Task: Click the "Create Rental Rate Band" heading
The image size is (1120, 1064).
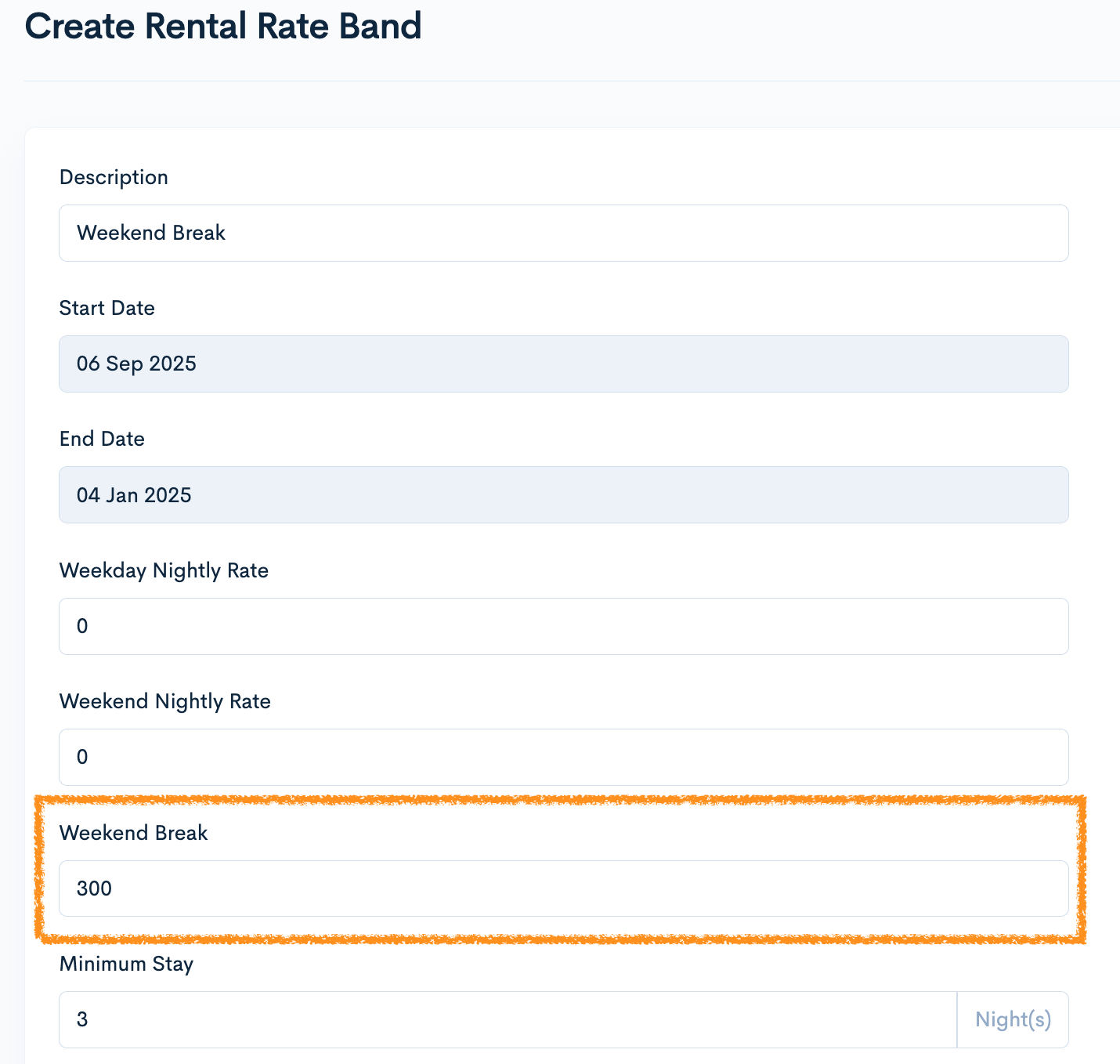Action: [223, 27]
